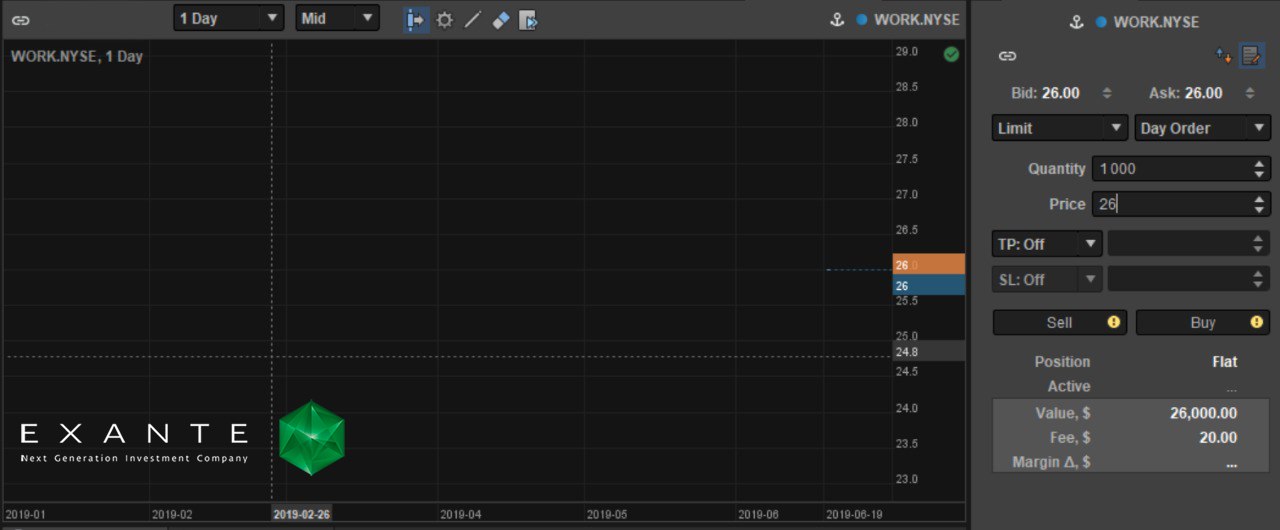
Task: Click warning icon on Sell button
Action: pos(1113,322)
